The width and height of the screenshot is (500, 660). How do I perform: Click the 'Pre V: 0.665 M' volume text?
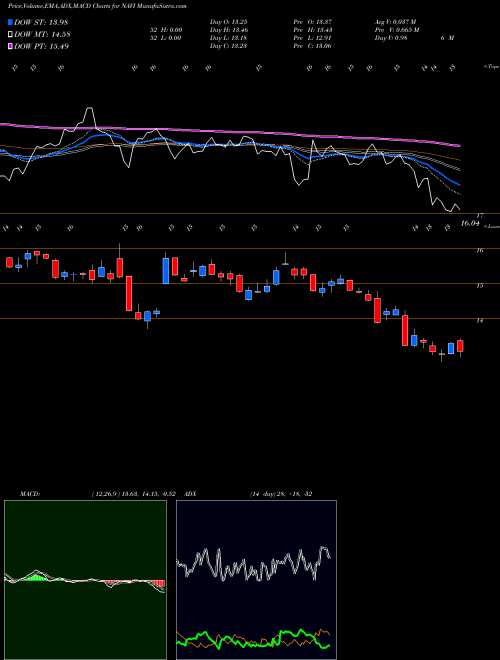point(397,30)
